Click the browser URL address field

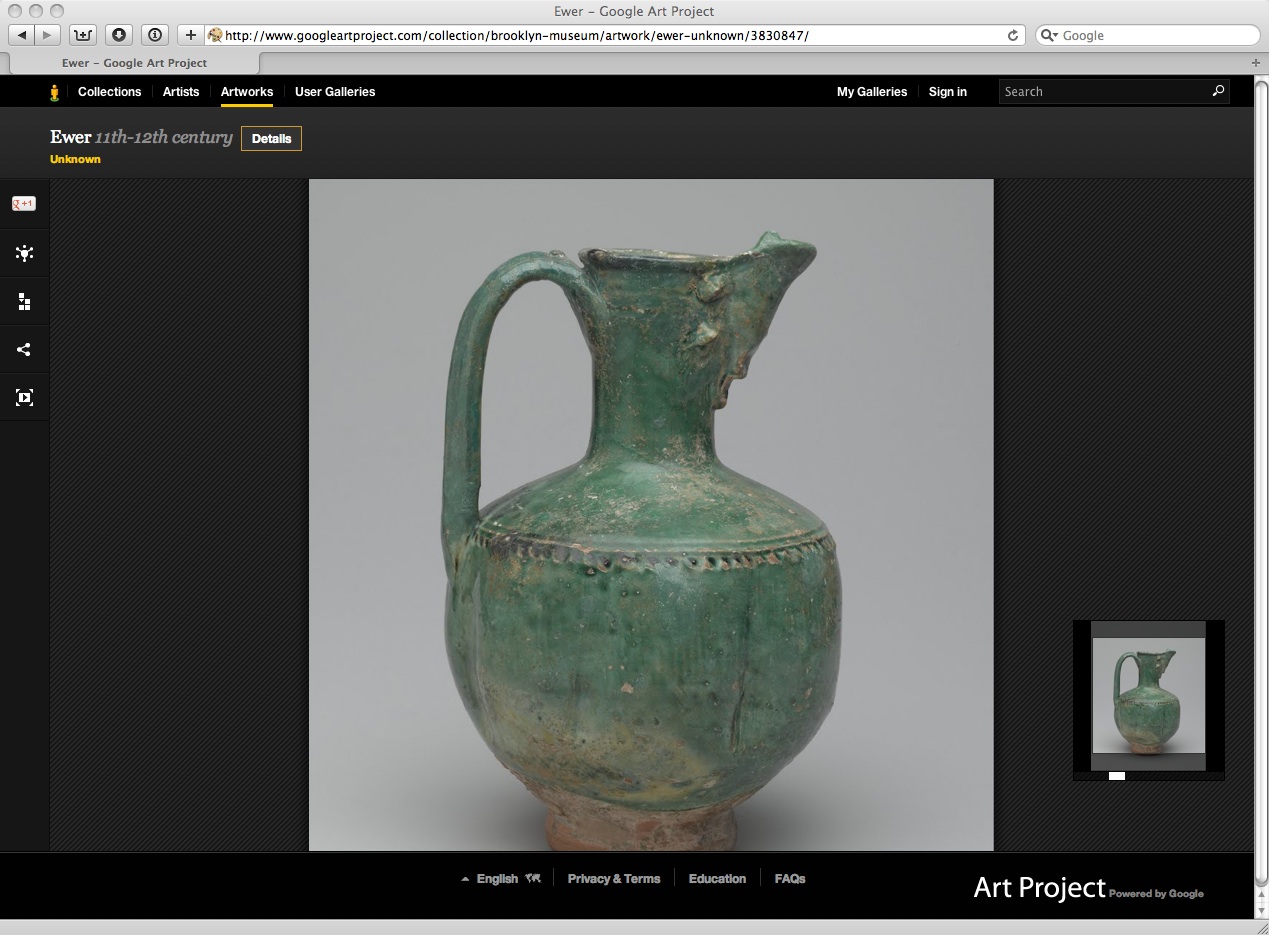click(x=615, y=35)
